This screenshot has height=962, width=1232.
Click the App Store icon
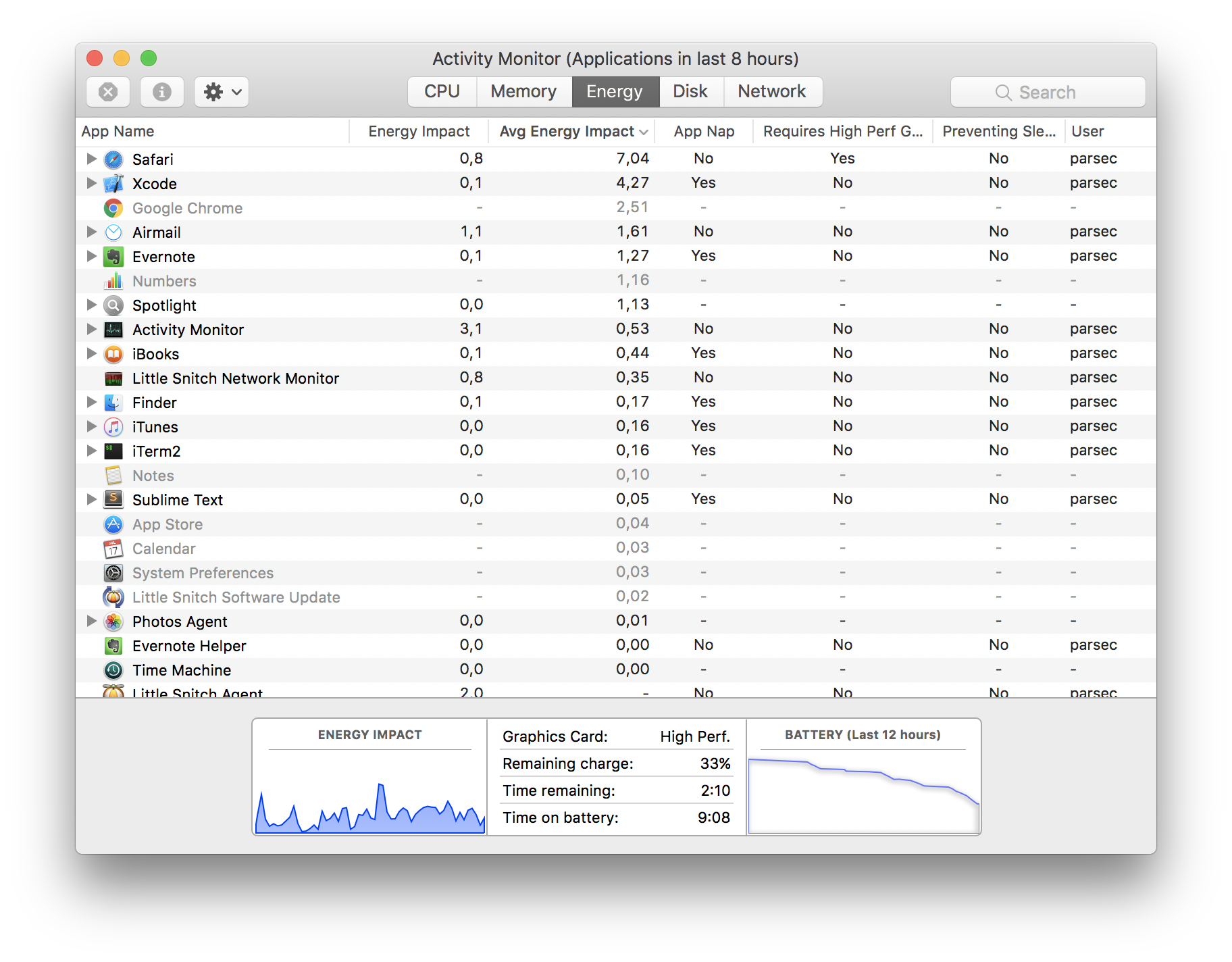tap(113, 524)
